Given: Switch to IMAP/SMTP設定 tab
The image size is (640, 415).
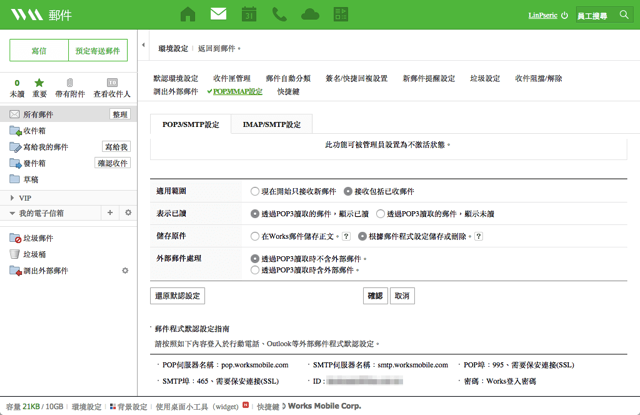Looking at the screenshot, I should point(272,125).
